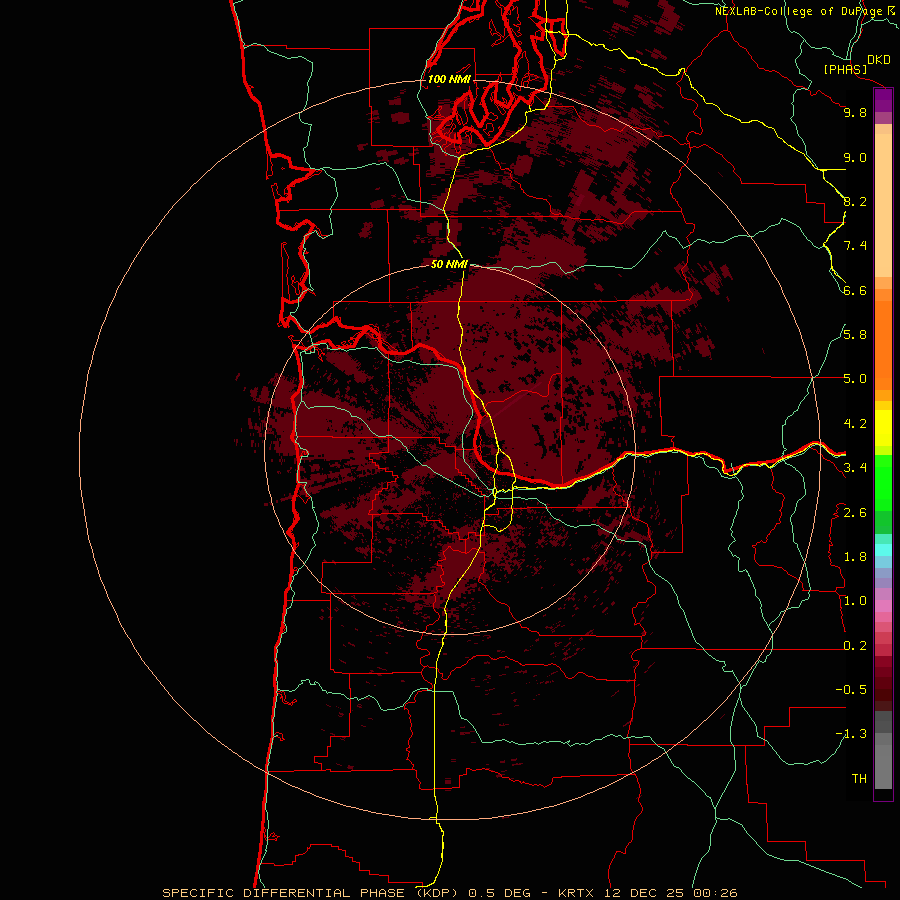Viewport: 900px width, 900px height.
Task: Click the 1.8 scale value
Action: [855, 557]
